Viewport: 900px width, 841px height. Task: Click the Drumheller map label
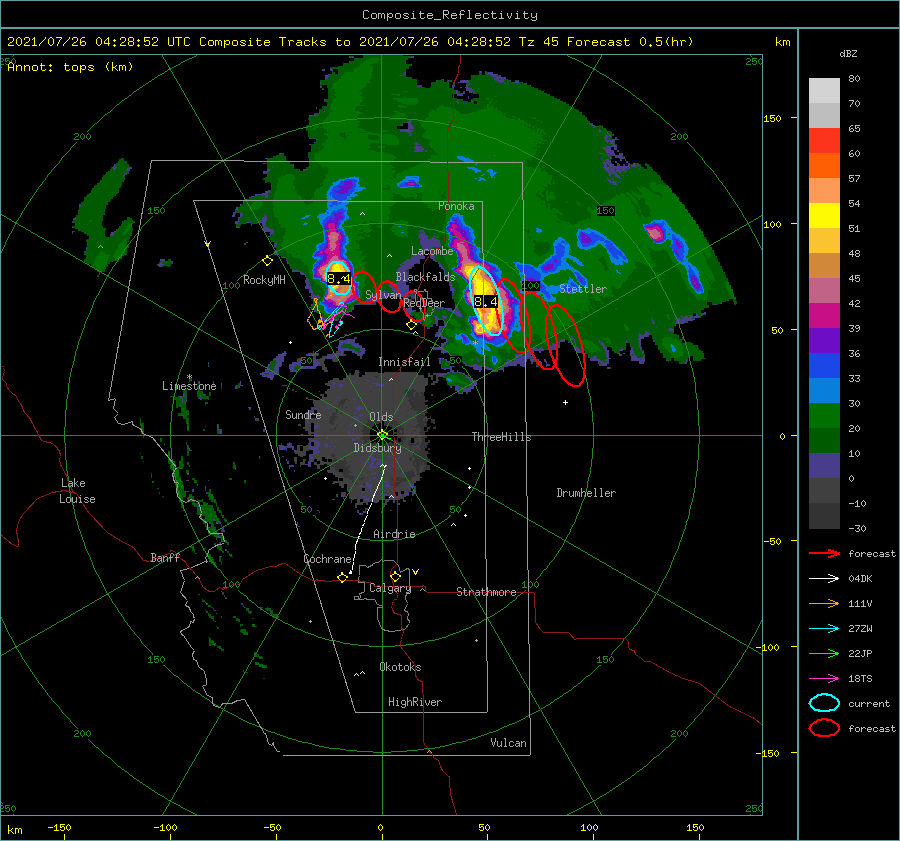[586, 493]
